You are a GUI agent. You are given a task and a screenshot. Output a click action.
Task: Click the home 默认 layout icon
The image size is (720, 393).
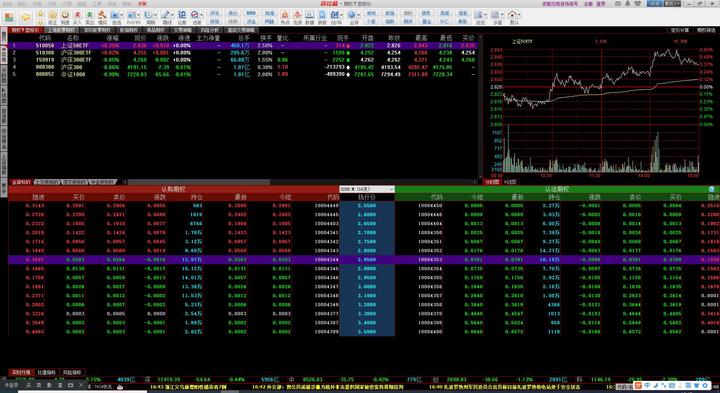(x=513, y=17)
